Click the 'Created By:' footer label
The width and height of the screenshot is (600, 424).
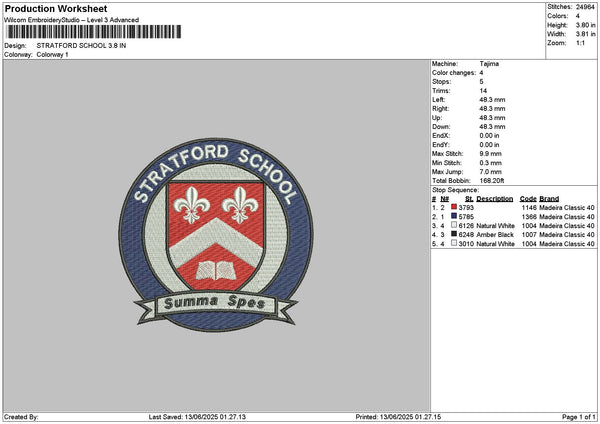click(21, 417)
